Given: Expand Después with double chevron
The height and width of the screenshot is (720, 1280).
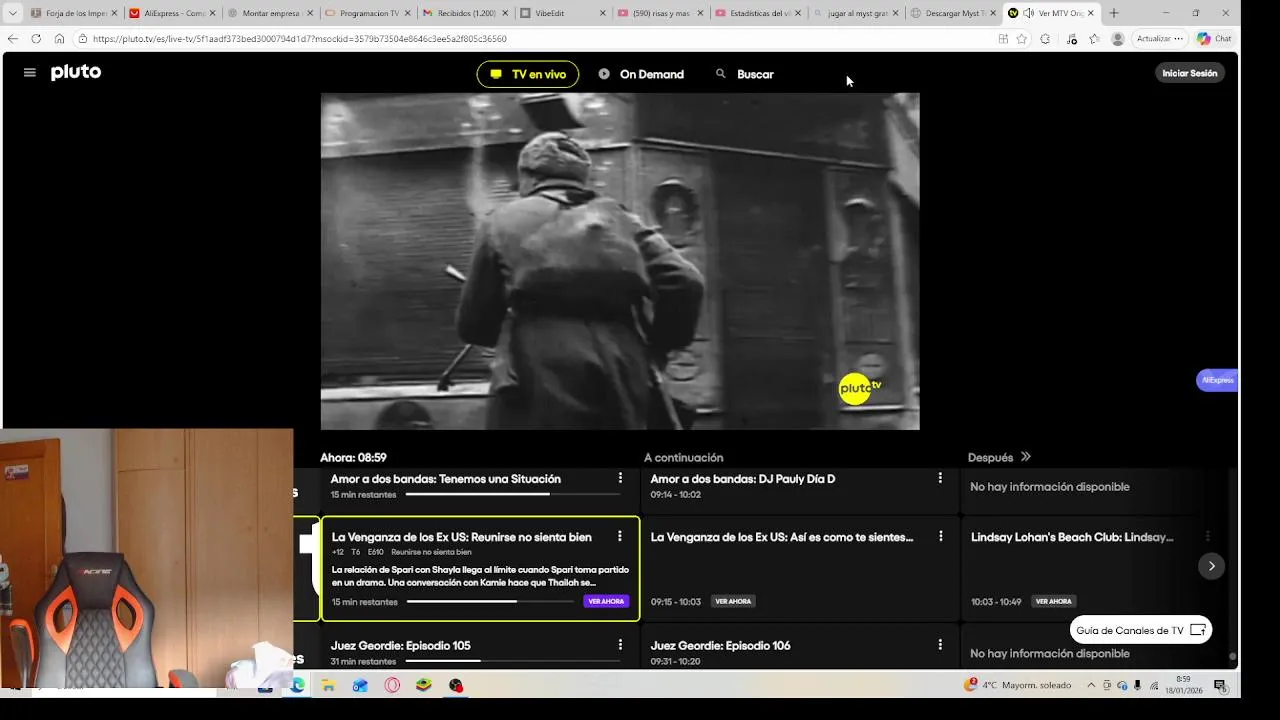Looking at the screenshot, I should pyautogui.click(x=1025, y=457).
